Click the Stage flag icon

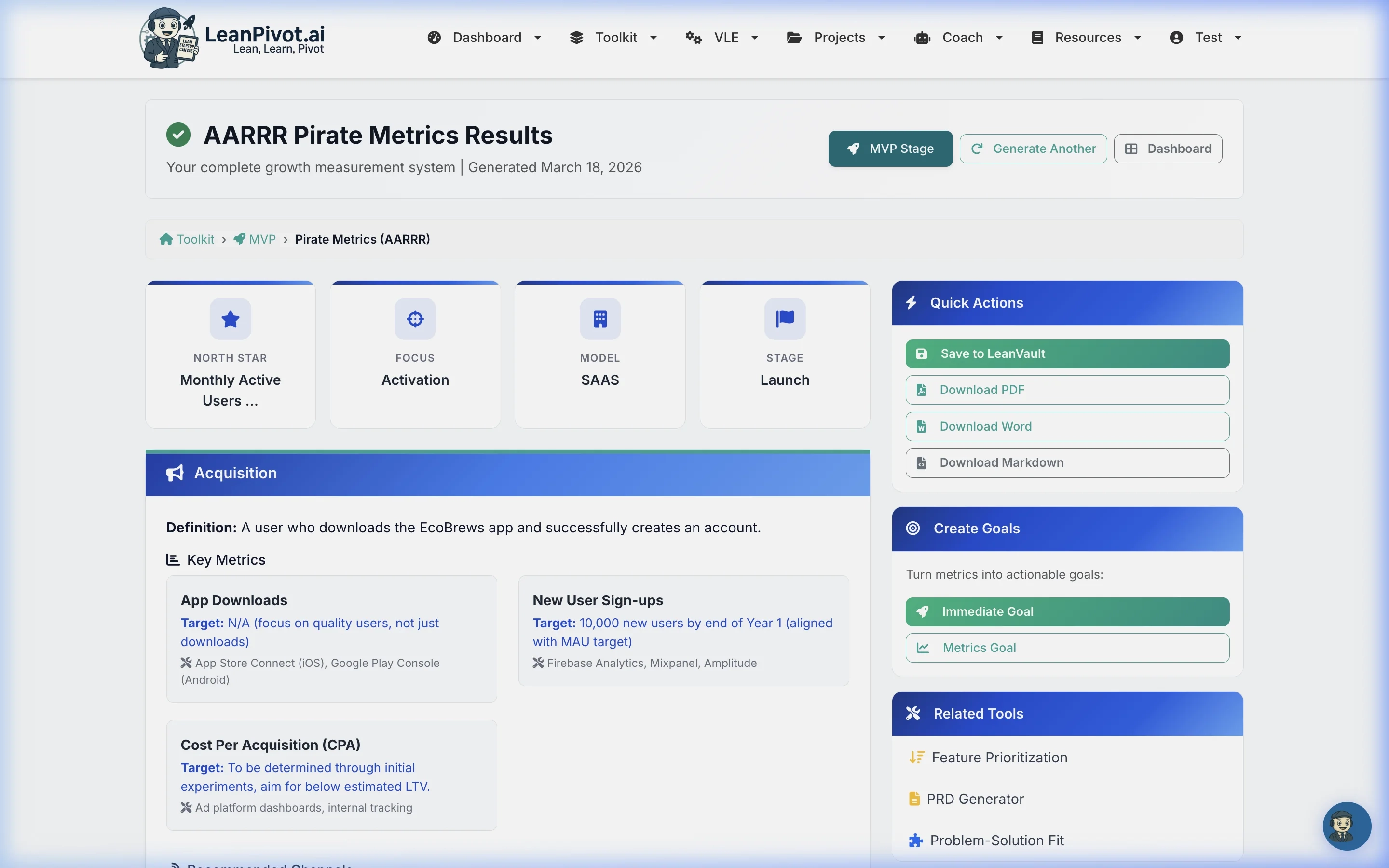pos(785,319)
